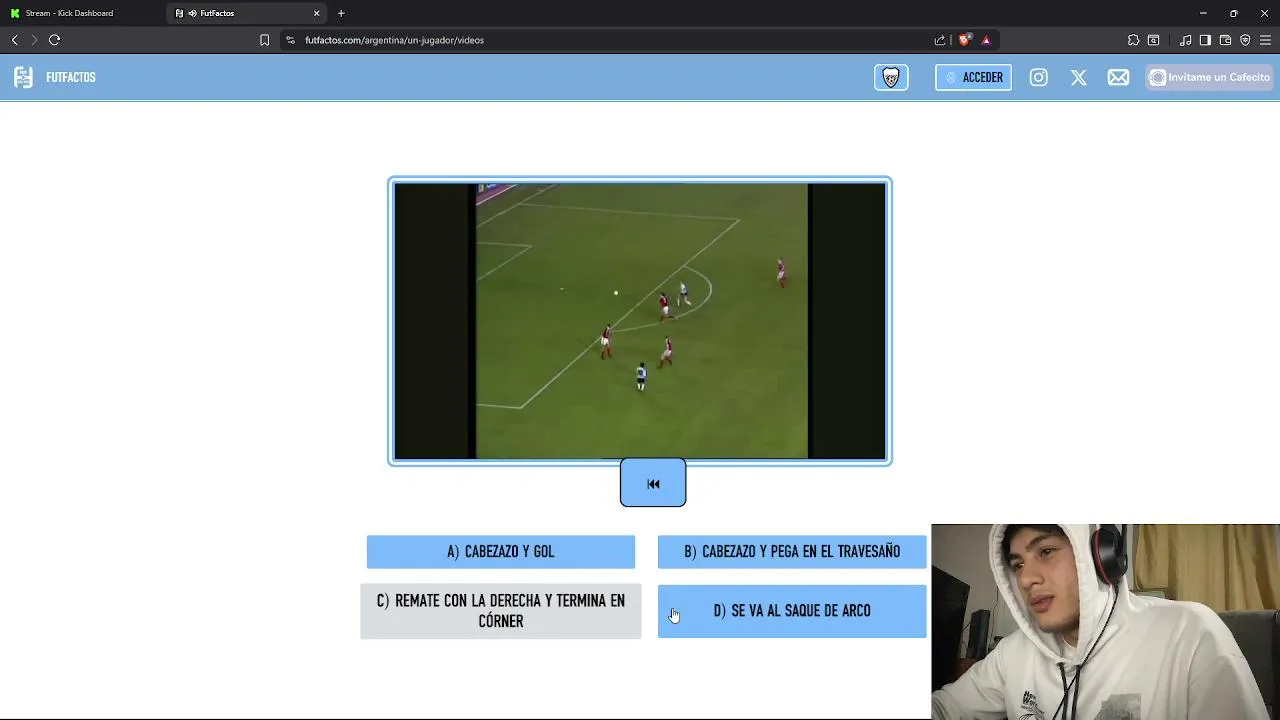Restart the video with the rewind button
The height and width of the screenshot is (720, 1280).
tap(653, 483)
